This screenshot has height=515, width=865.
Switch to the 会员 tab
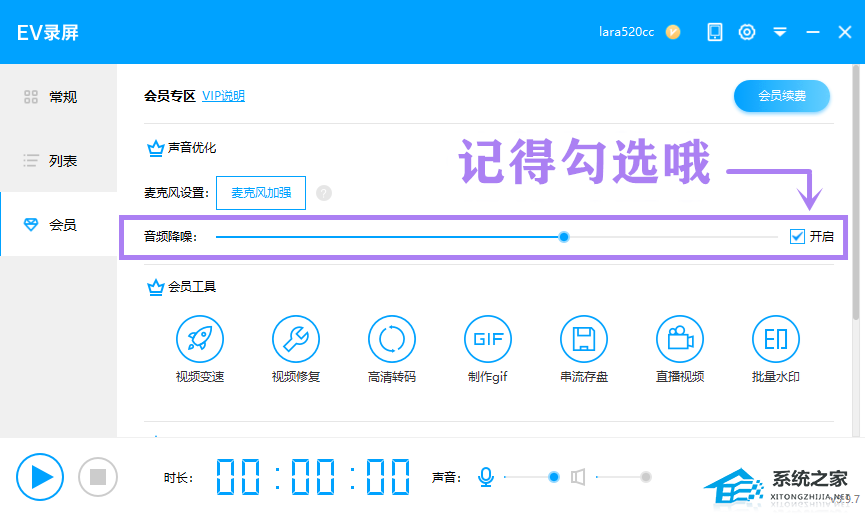coord(58,224)
